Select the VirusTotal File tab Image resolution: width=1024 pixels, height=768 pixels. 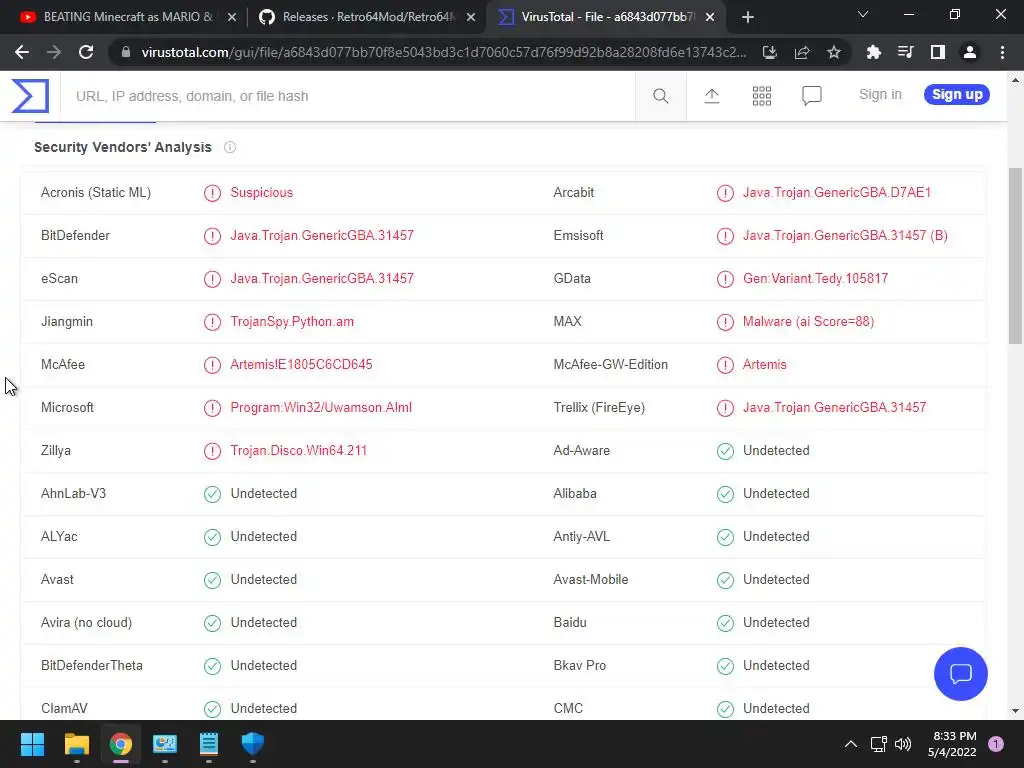pyautogui.click(x=607, y=17)
